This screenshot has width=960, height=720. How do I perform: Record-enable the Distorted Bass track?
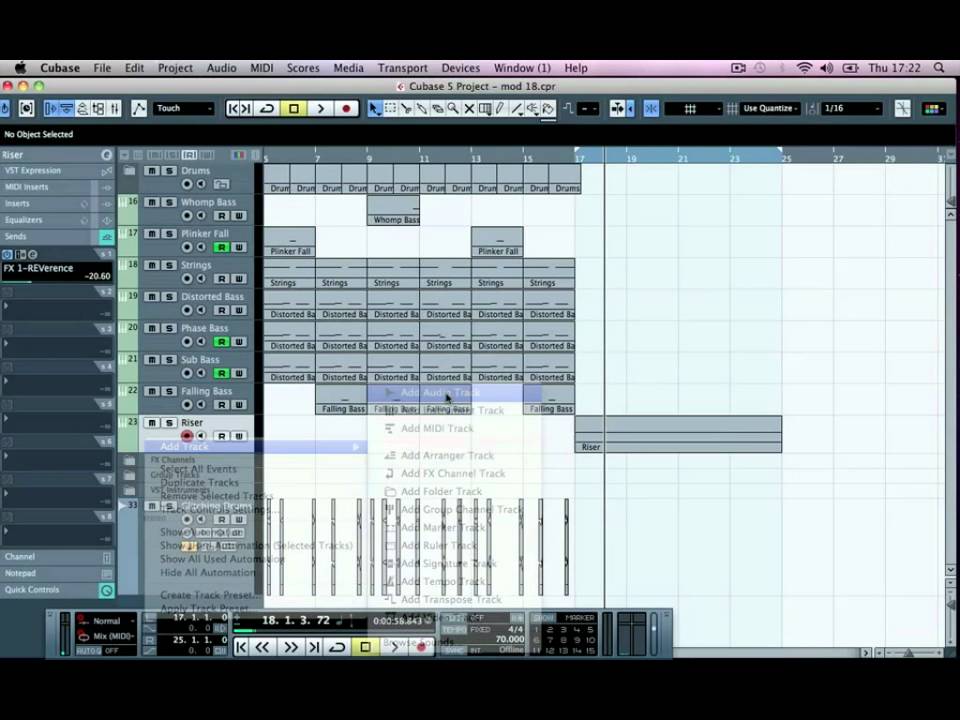(x=187, y=310)
